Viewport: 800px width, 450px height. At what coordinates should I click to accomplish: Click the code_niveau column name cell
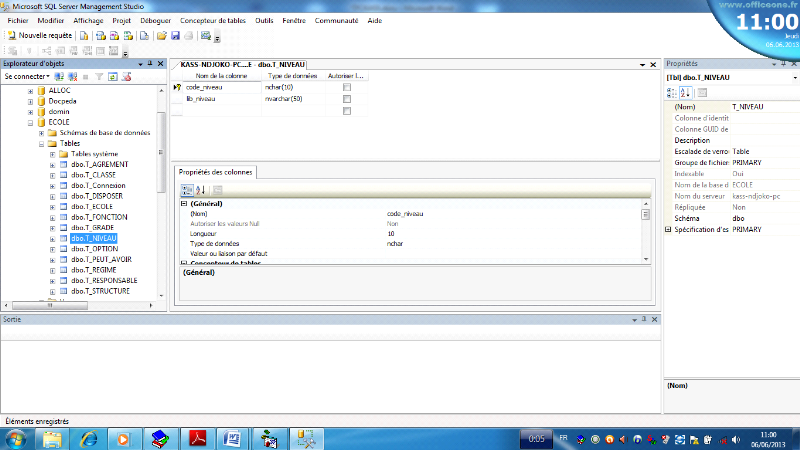222,87
